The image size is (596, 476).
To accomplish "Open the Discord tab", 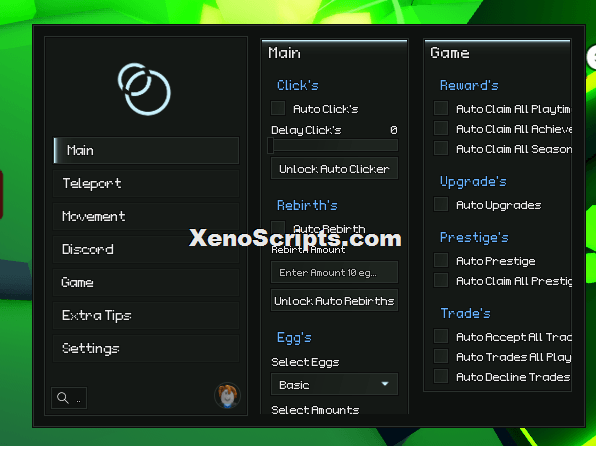I will (146, 249).
